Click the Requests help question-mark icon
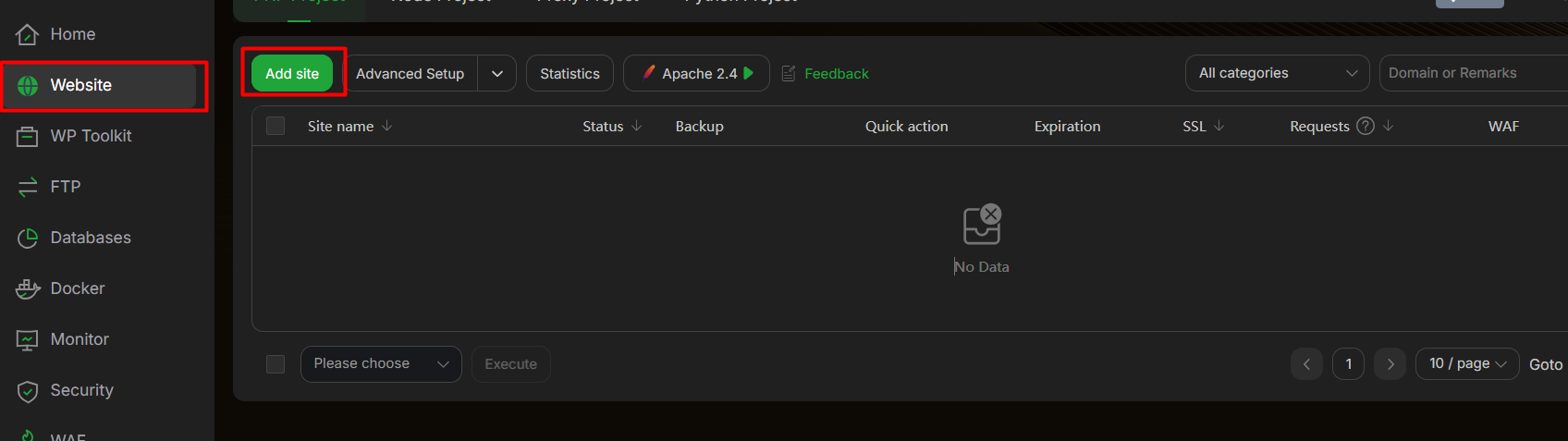The image size is (1568, 441). click(1366, 127)
